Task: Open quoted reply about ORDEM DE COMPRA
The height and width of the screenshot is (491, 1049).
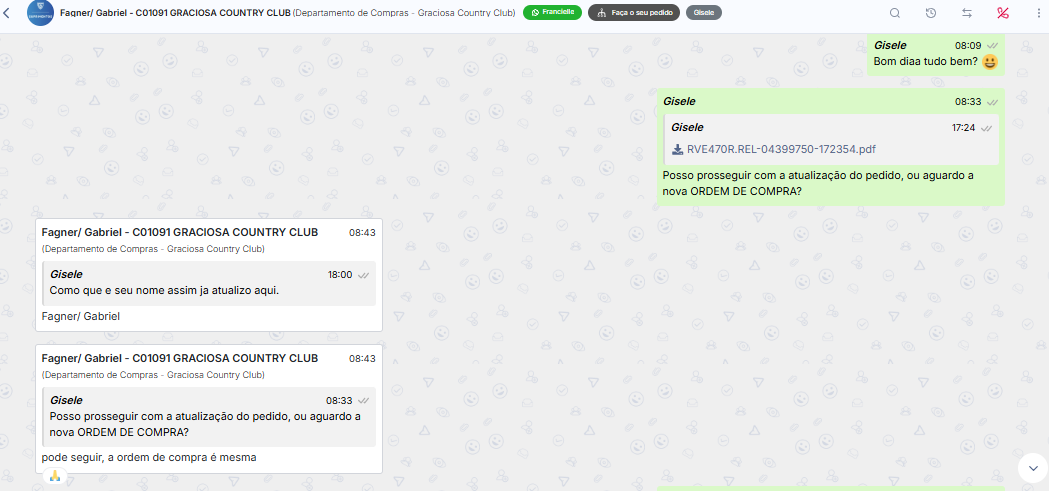Action: pyautogui.click(x=209, y=417)
